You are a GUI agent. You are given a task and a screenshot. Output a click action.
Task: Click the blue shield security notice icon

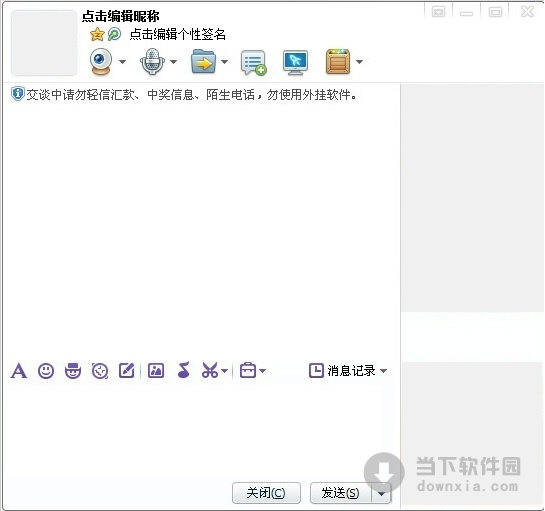pos(17,94)
